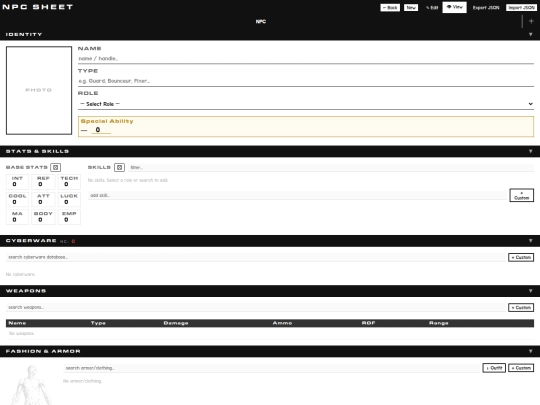This screenshot has height=405, width=540.
Task: Open the Select Role dropdown
Action: (x=306, y=104)
